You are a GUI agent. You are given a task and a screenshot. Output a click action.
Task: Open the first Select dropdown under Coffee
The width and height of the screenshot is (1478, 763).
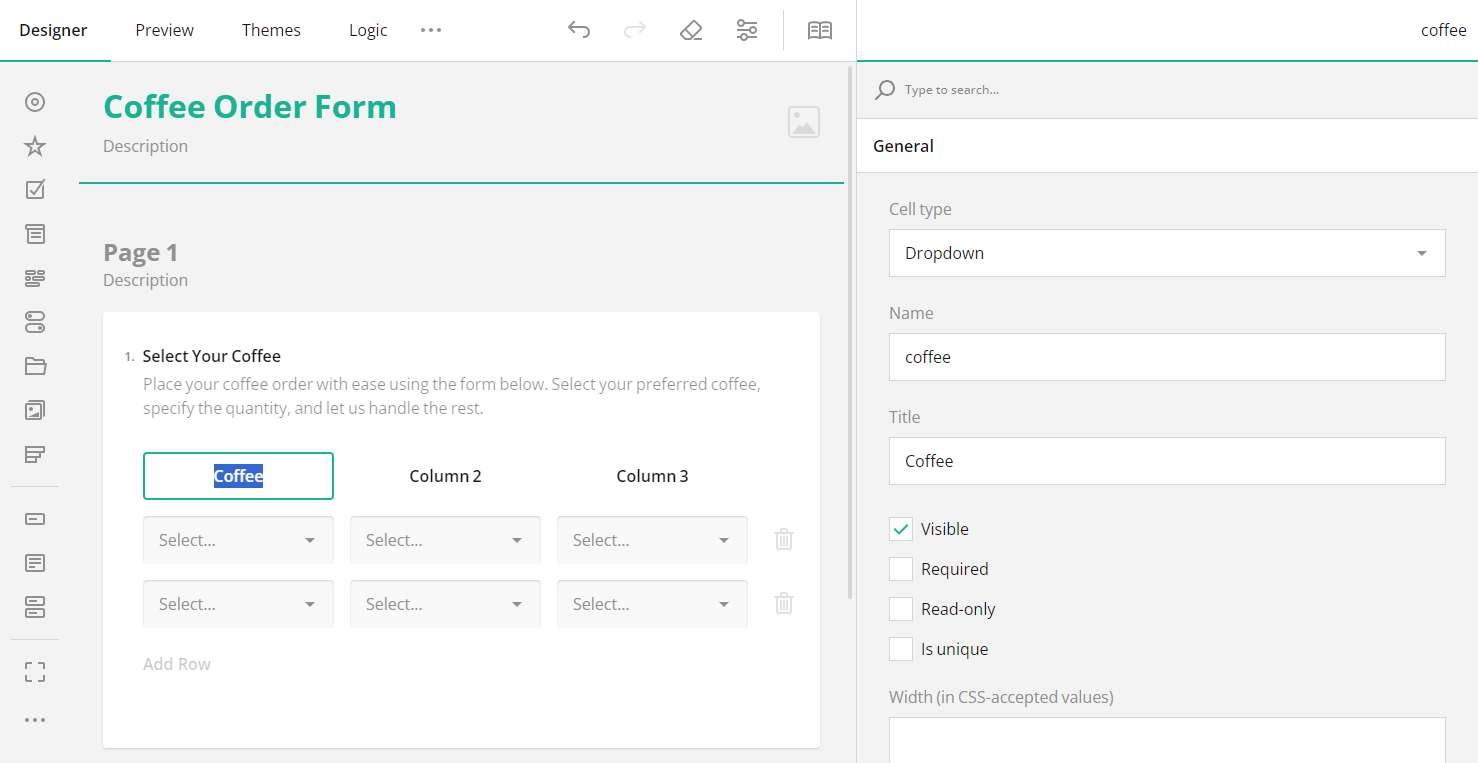[x=238, y=539]
